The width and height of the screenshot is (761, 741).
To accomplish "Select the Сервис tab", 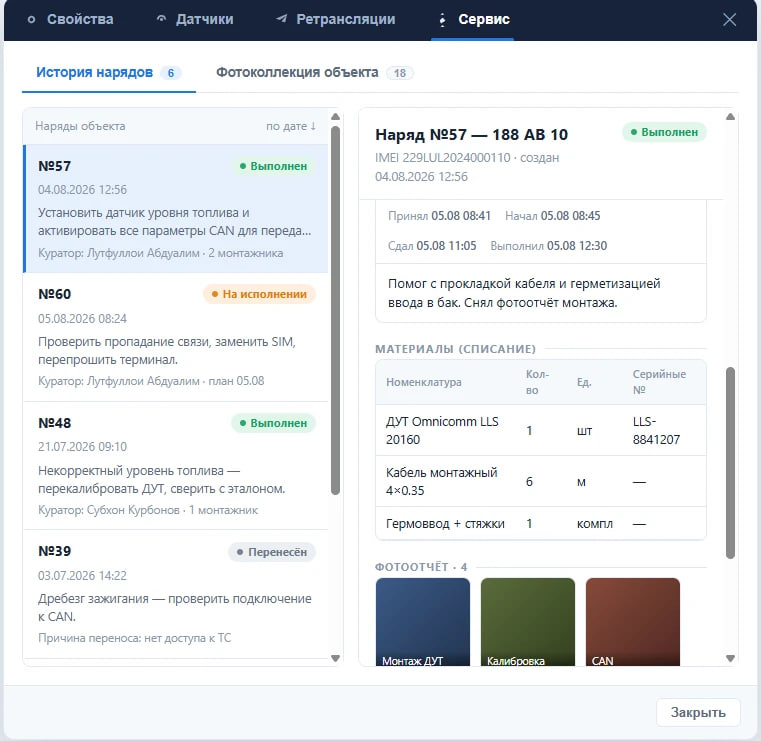I will [473, 19].
